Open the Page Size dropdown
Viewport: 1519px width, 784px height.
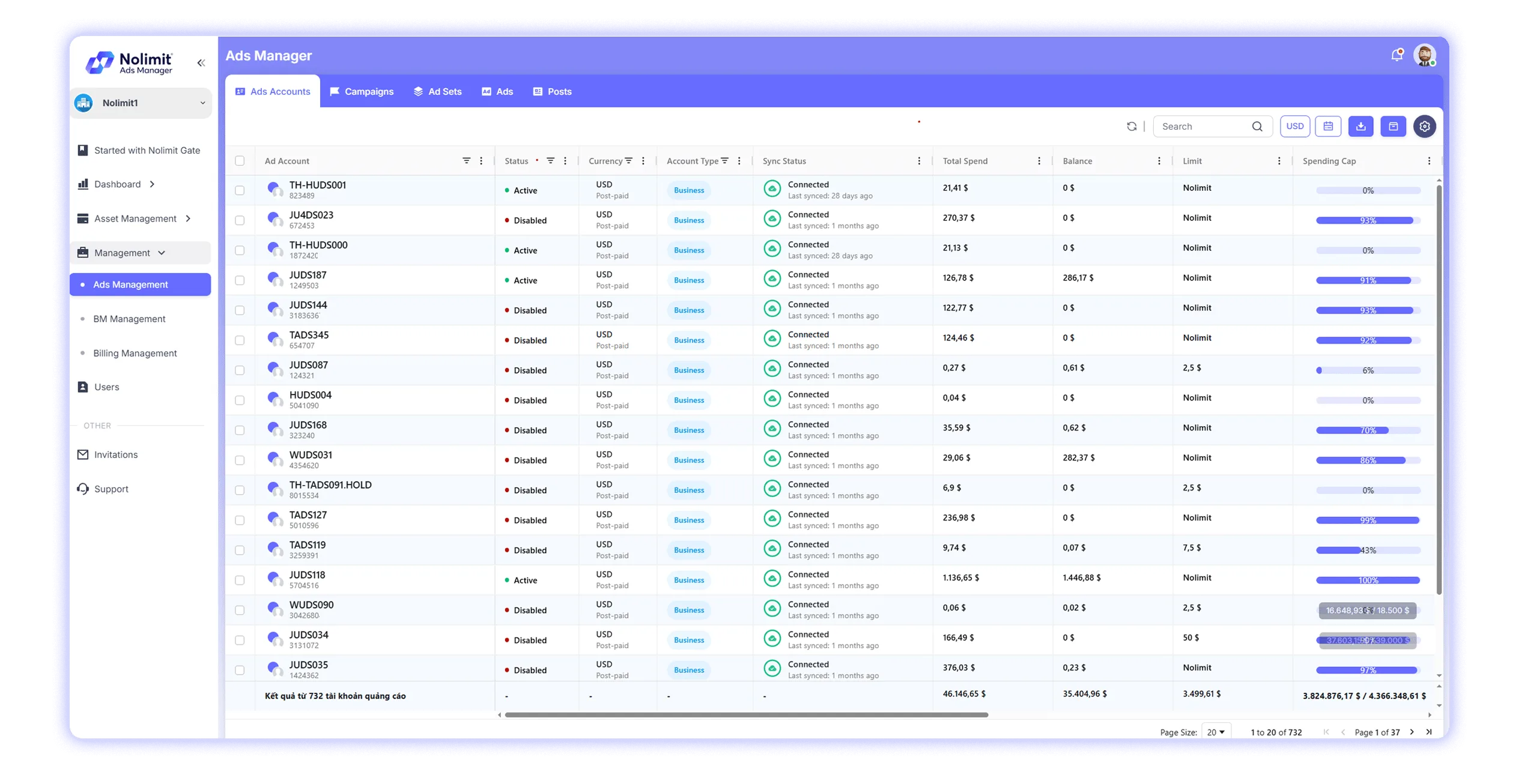click(x=1216, y=732)
